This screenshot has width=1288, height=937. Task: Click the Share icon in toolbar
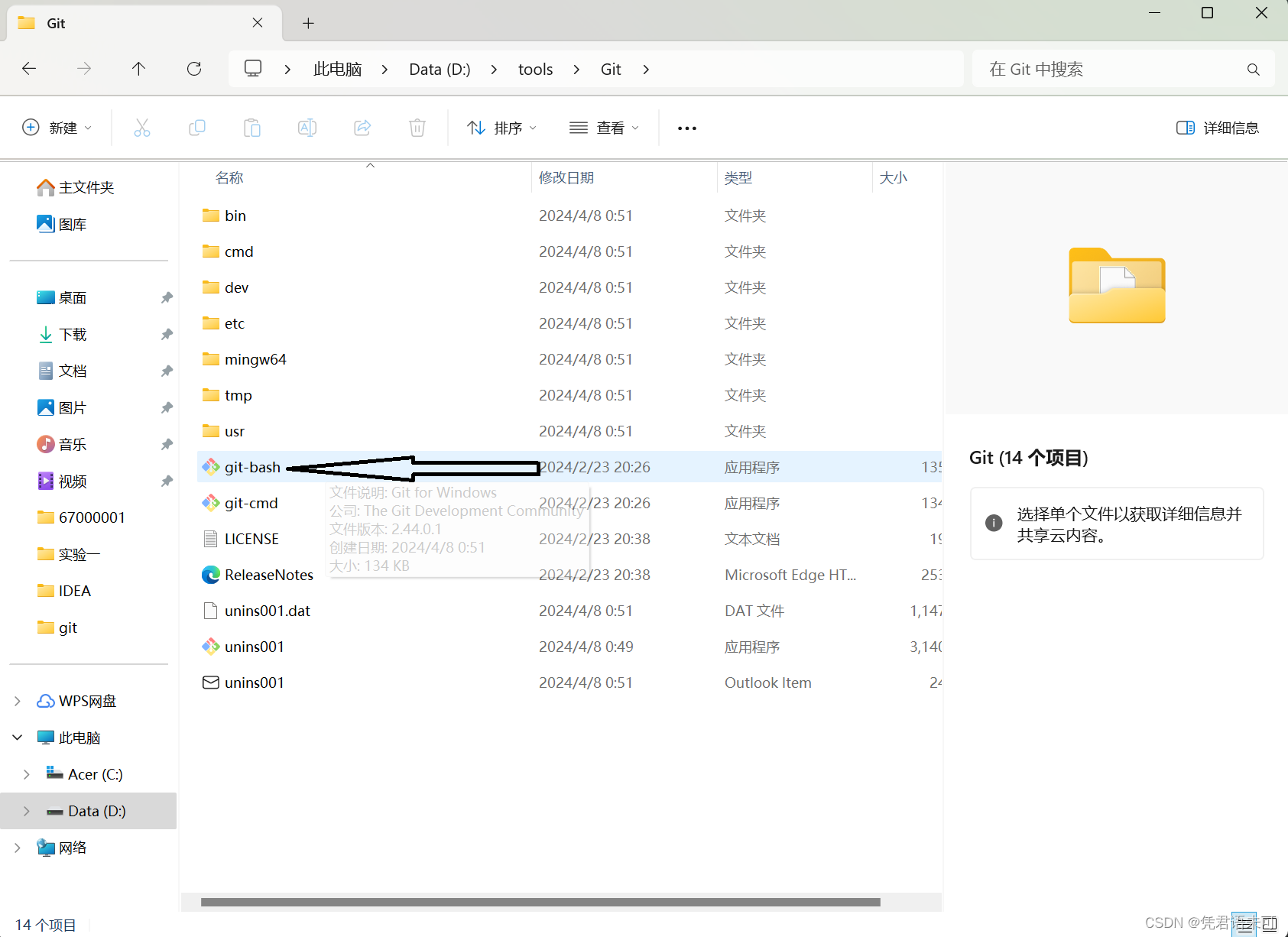pyautogui.click(x=362, y=128)
